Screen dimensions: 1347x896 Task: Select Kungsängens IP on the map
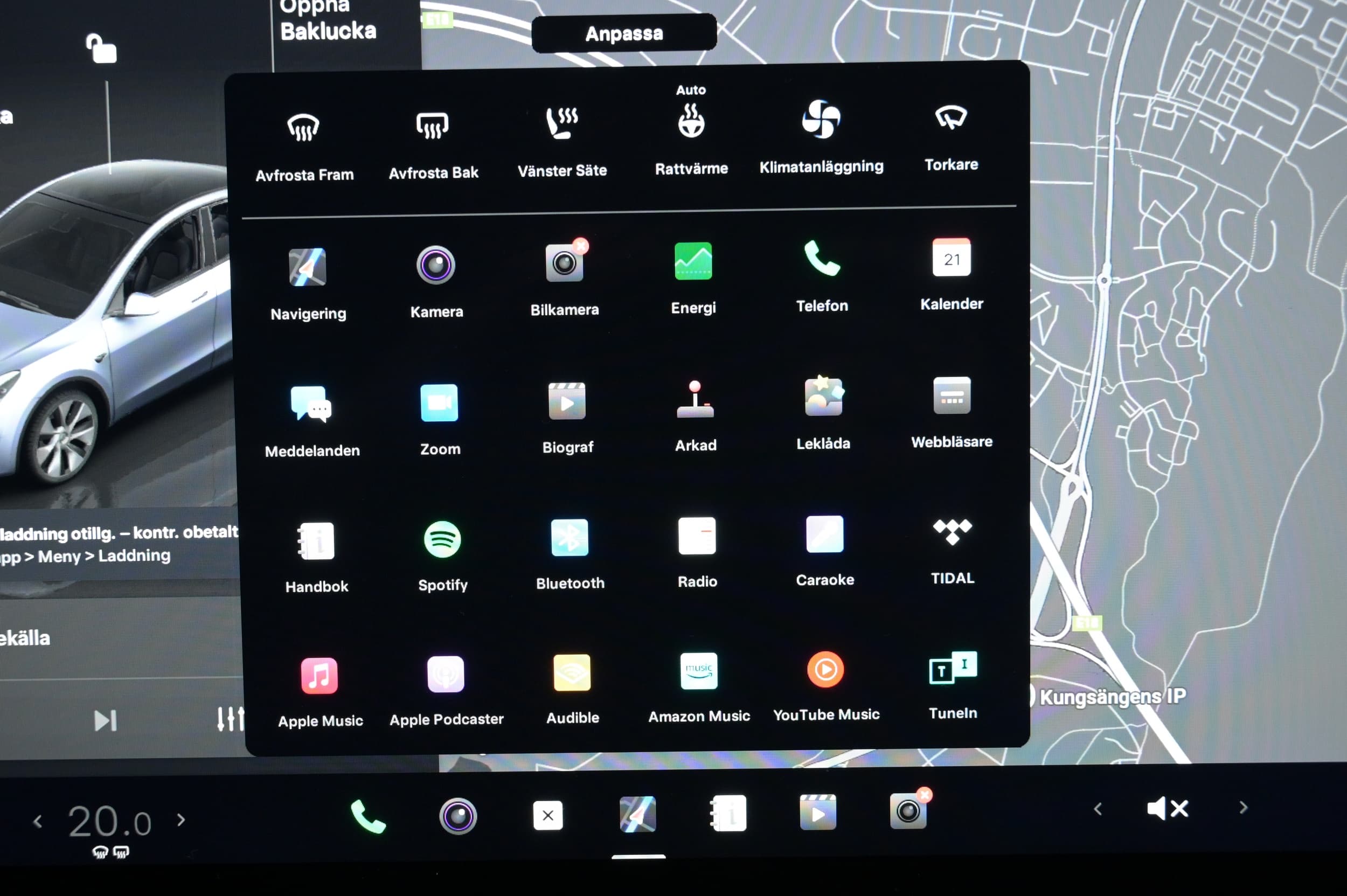pos(1112,697)
